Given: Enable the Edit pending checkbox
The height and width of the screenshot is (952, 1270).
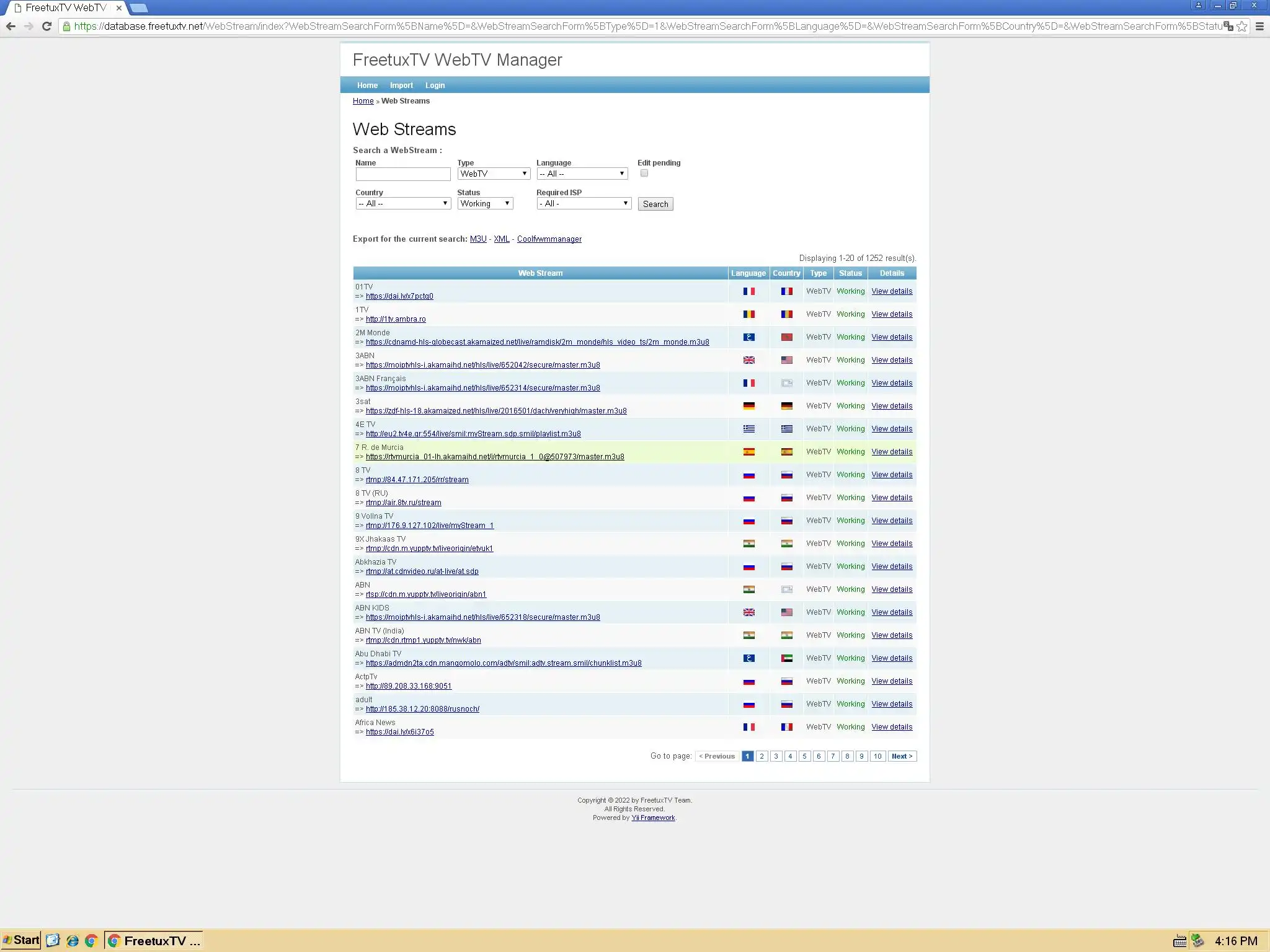Looking at the screenshot, I should 644,174.
